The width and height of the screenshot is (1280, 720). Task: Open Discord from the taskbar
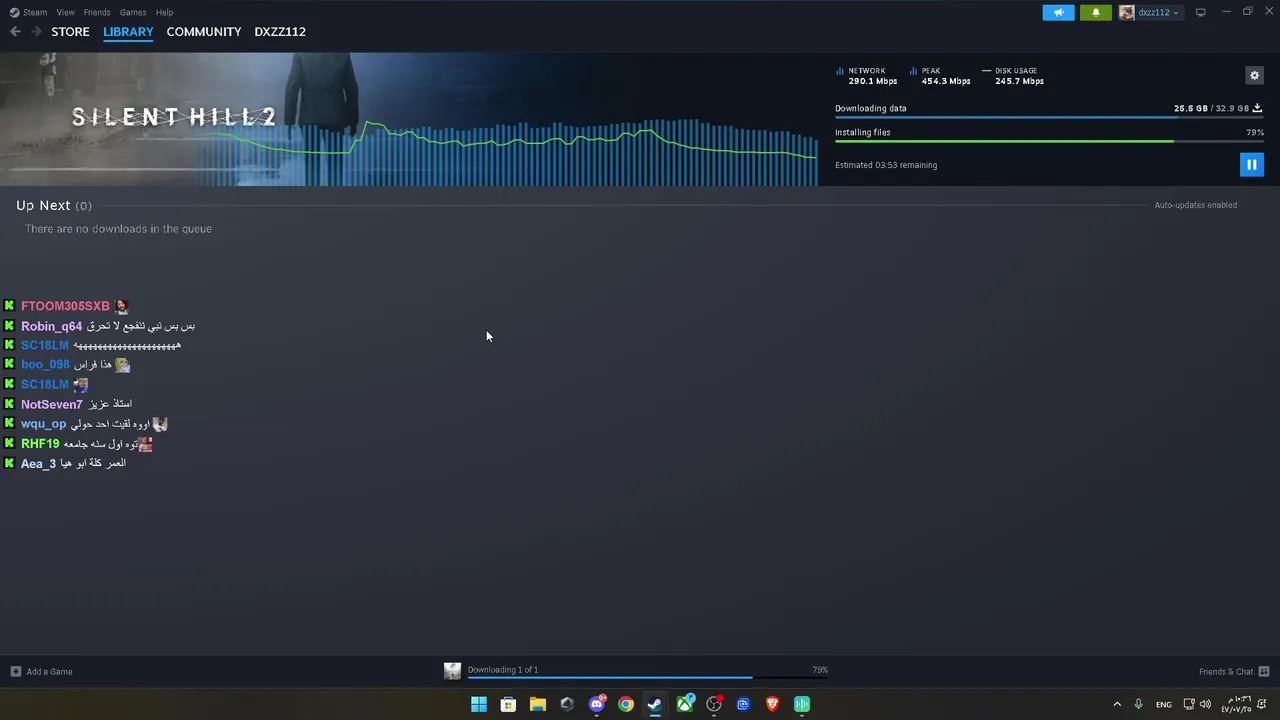tap(597, 704)
